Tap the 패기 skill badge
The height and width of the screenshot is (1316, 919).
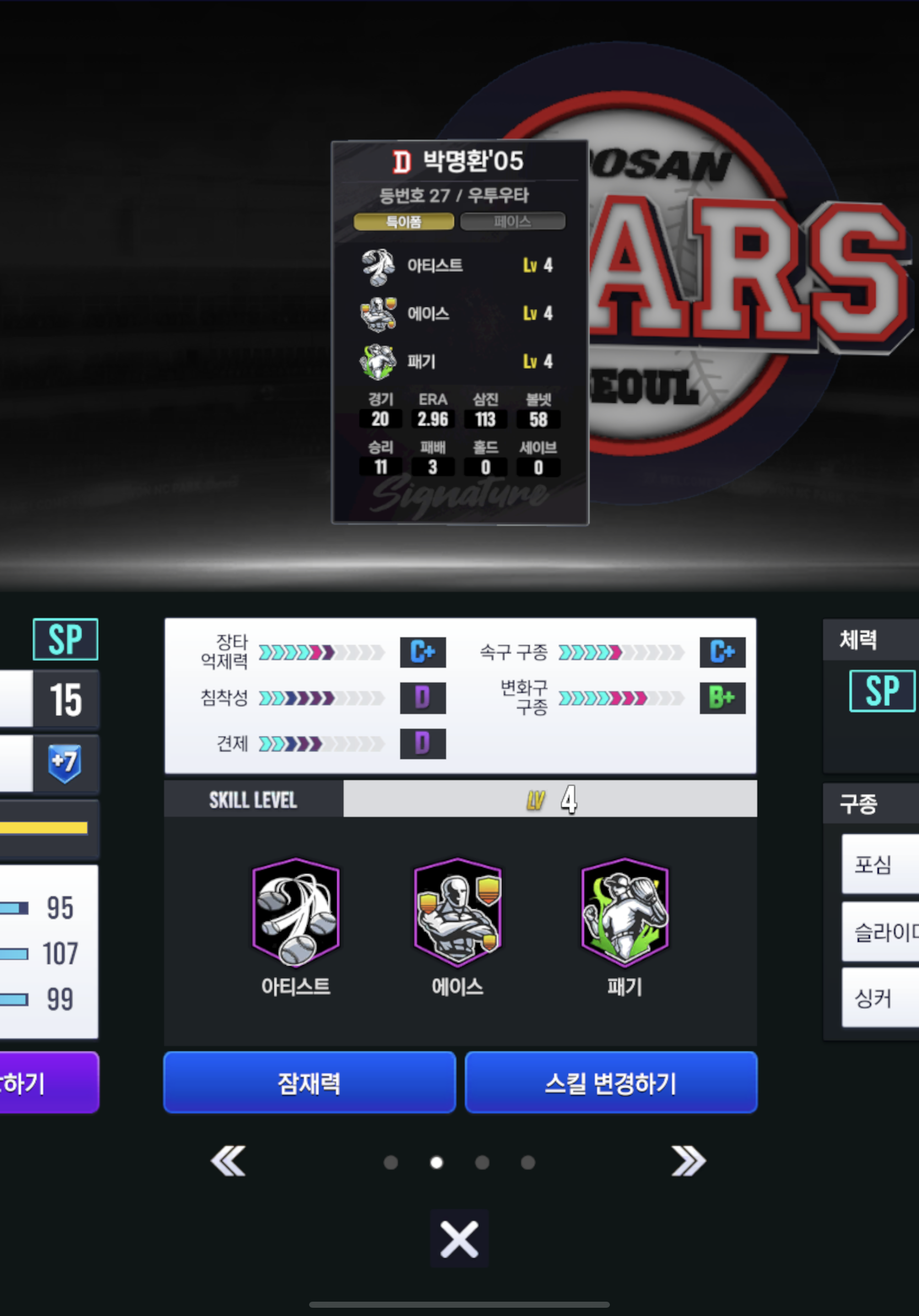click(x=624, y=912)
